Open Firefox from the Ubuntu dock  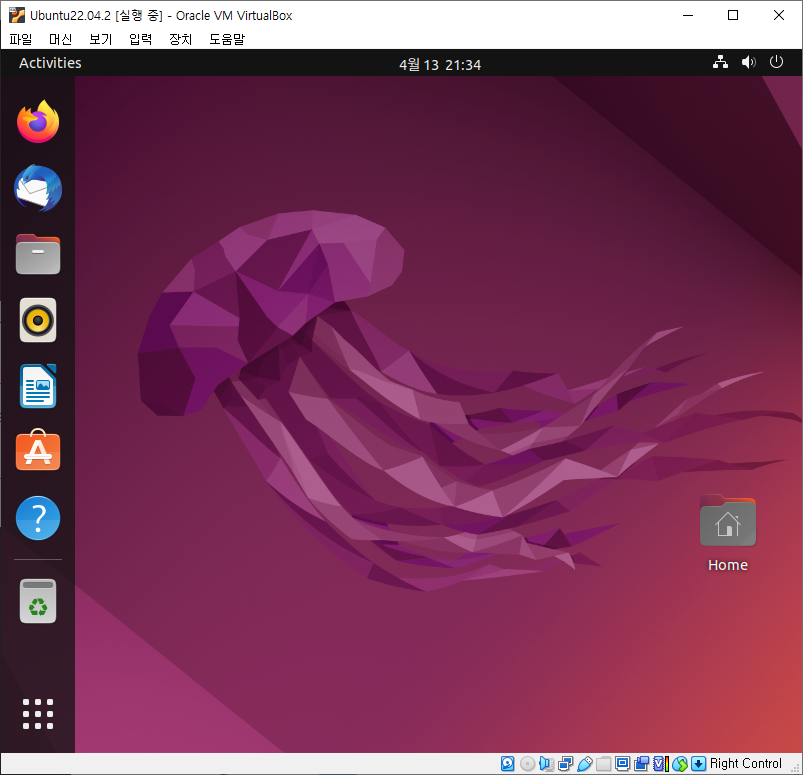pyautogui.click(x=38, y=122)
